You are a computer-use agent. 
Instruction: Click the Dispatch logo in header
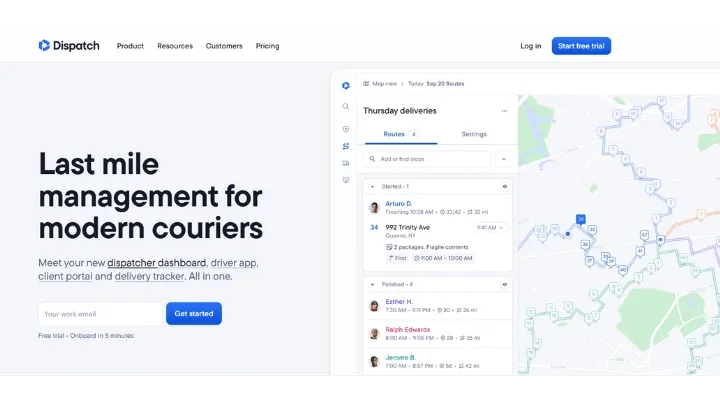coord(69,45)
